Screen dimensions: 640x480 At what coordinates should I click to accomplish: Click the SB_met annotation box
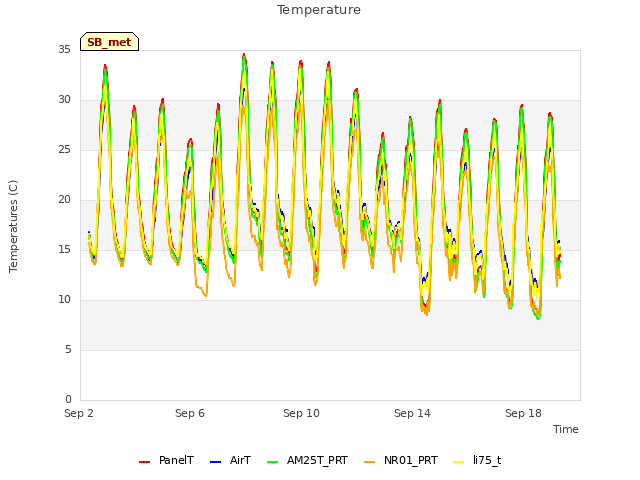[x=109, y=42]
